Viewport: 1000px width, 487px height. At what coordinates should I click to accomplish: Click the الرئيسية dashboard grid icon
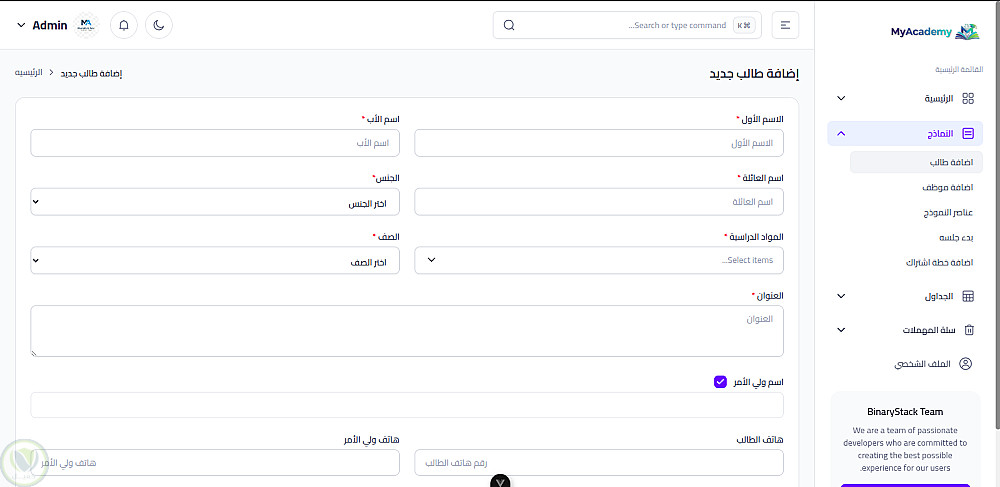pyautogui.click(x=967, y=98)
